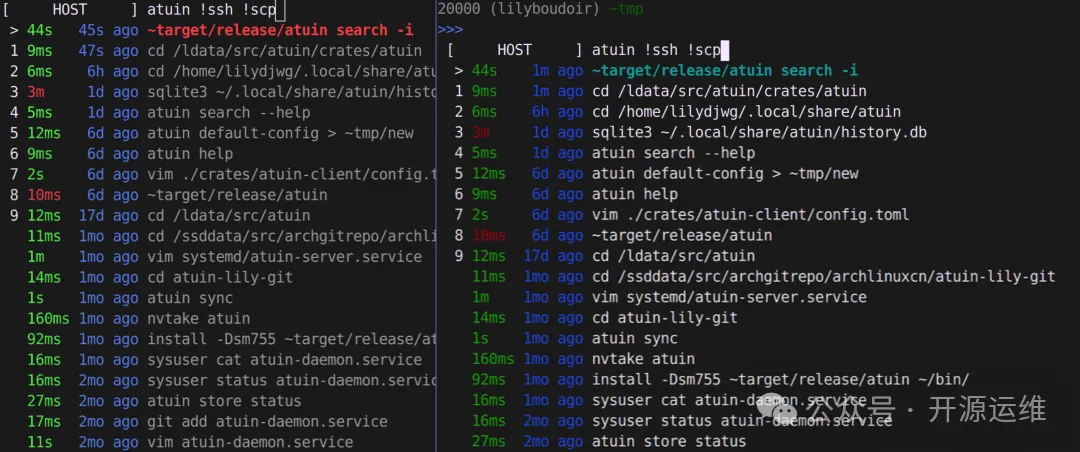Click the ">>>" shell prompt in right pane
1080x452 pixels.
tap(450, 29)
